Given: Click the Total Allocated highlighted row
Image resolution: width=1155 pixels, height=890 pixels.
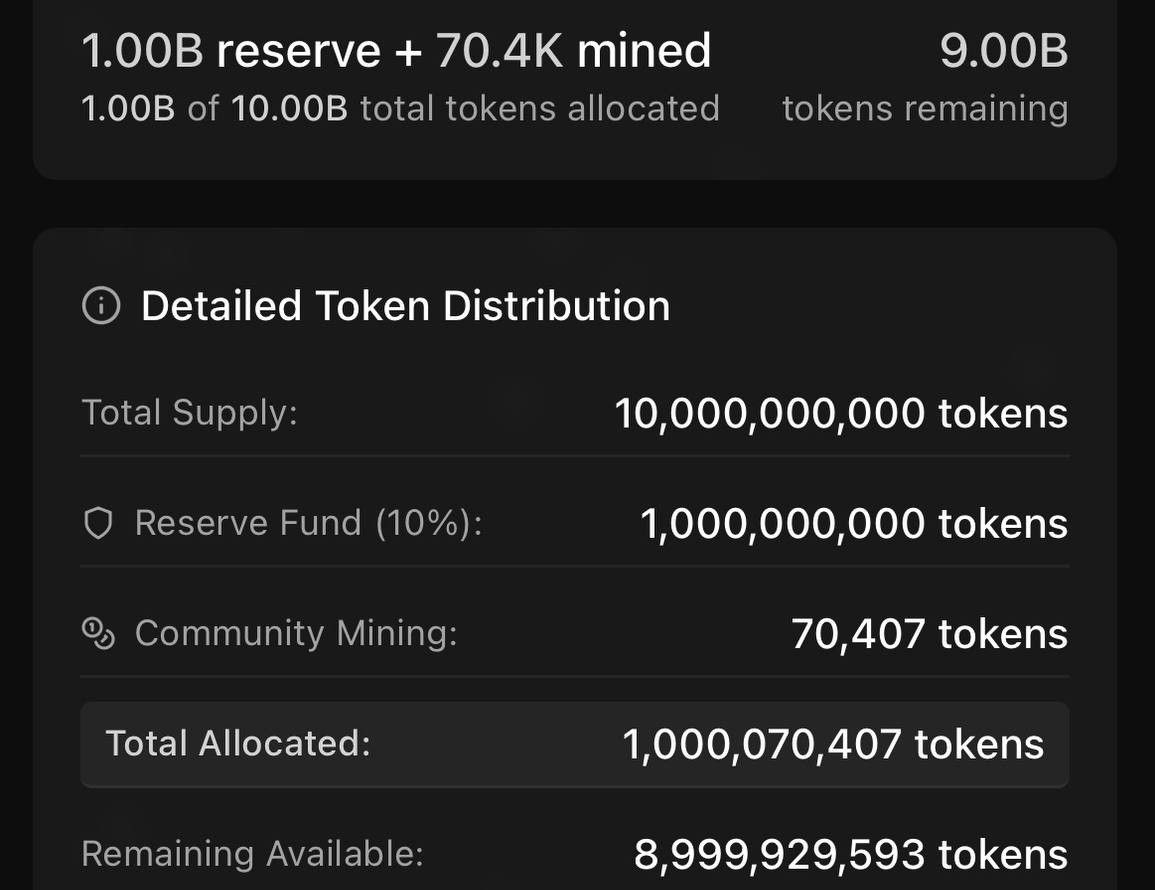Looking at the screenshot, I should (575, 745).
